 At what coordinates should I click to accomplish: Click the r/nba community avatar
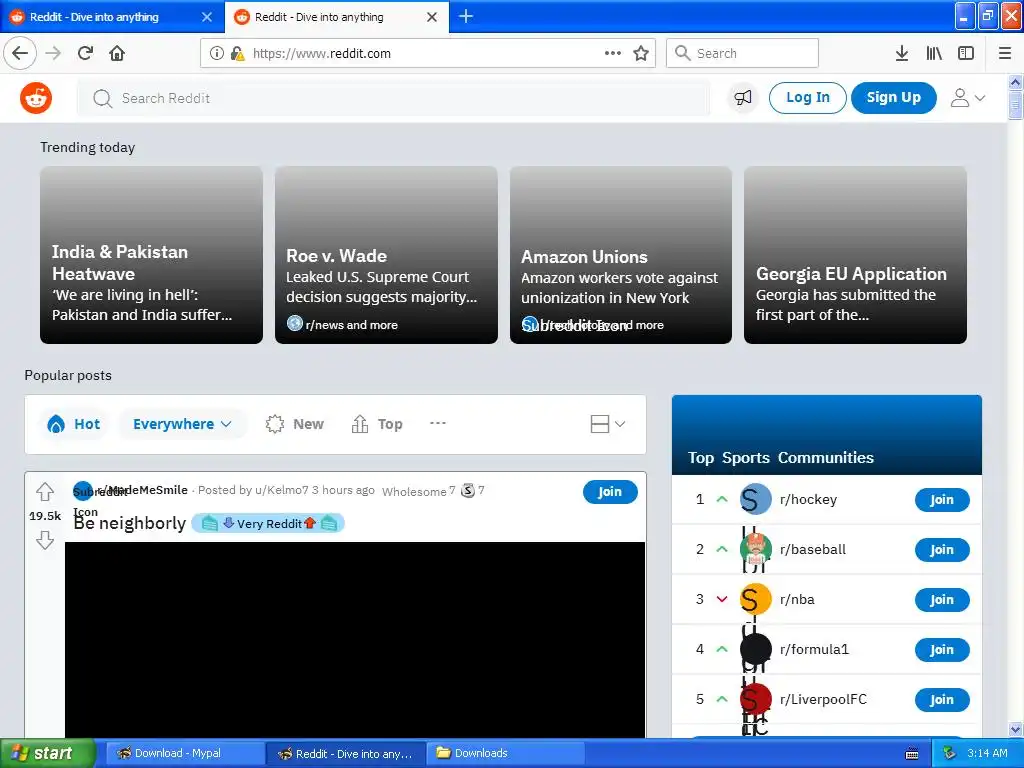(x=756, y=599)
